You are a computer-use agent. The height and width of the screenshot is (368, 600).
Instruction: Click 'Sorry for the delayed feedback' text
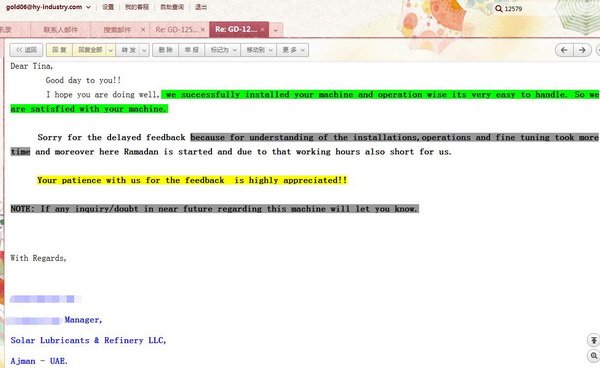pyautogui.click(x=111, y=137)
